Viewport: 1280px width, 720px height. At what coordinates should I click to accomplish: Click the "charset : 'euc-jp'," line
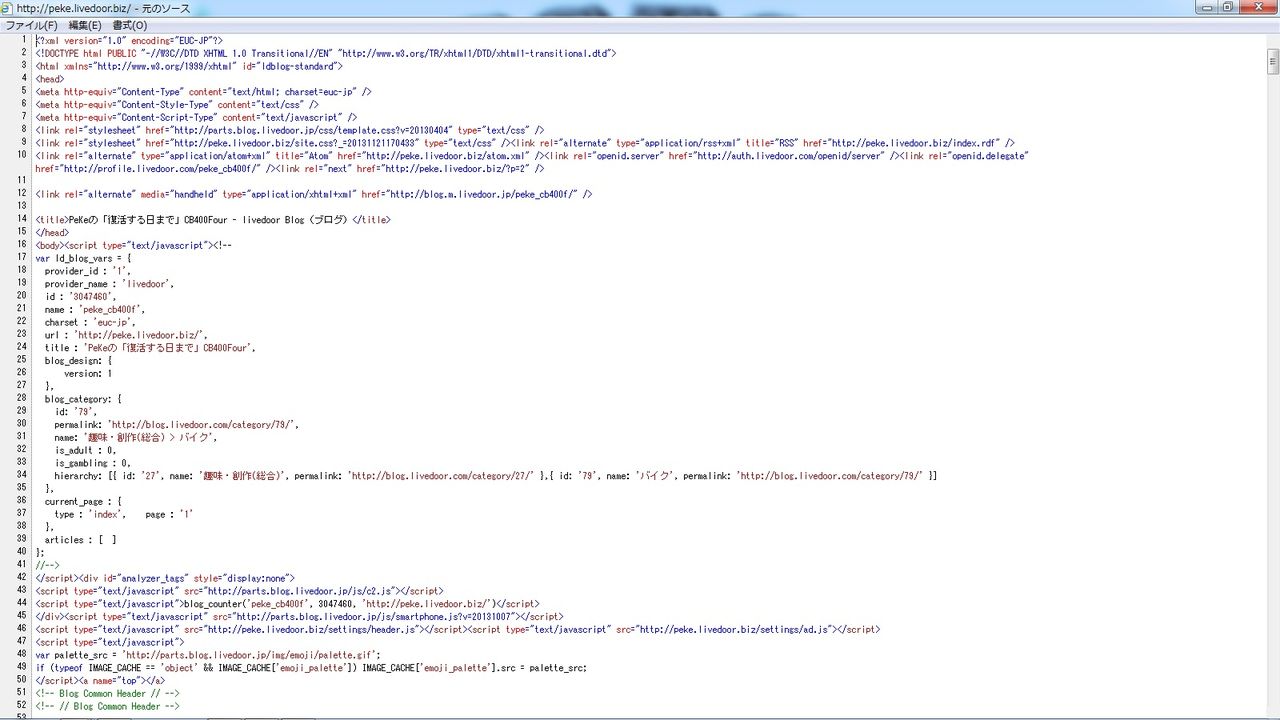click(x=92, y=322)
